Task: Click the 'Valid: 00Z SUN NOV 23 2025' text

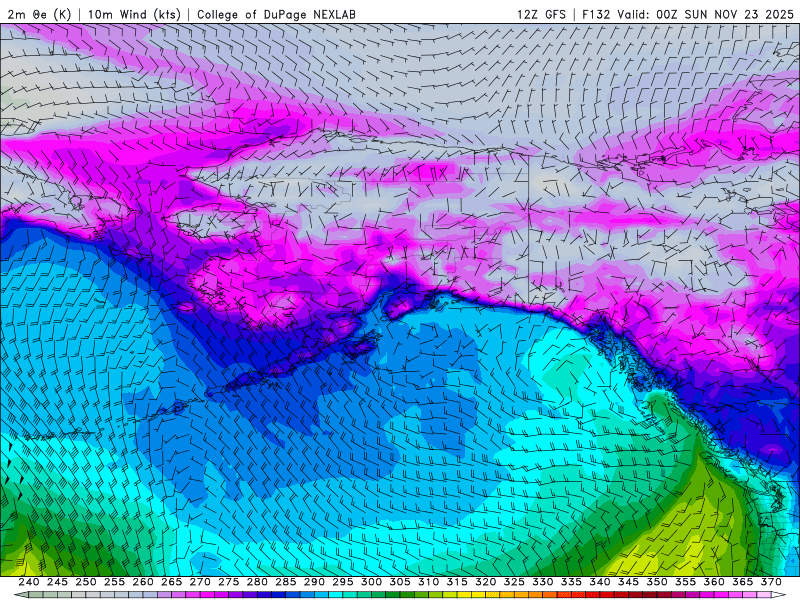Action: click(x=705, y=14)
